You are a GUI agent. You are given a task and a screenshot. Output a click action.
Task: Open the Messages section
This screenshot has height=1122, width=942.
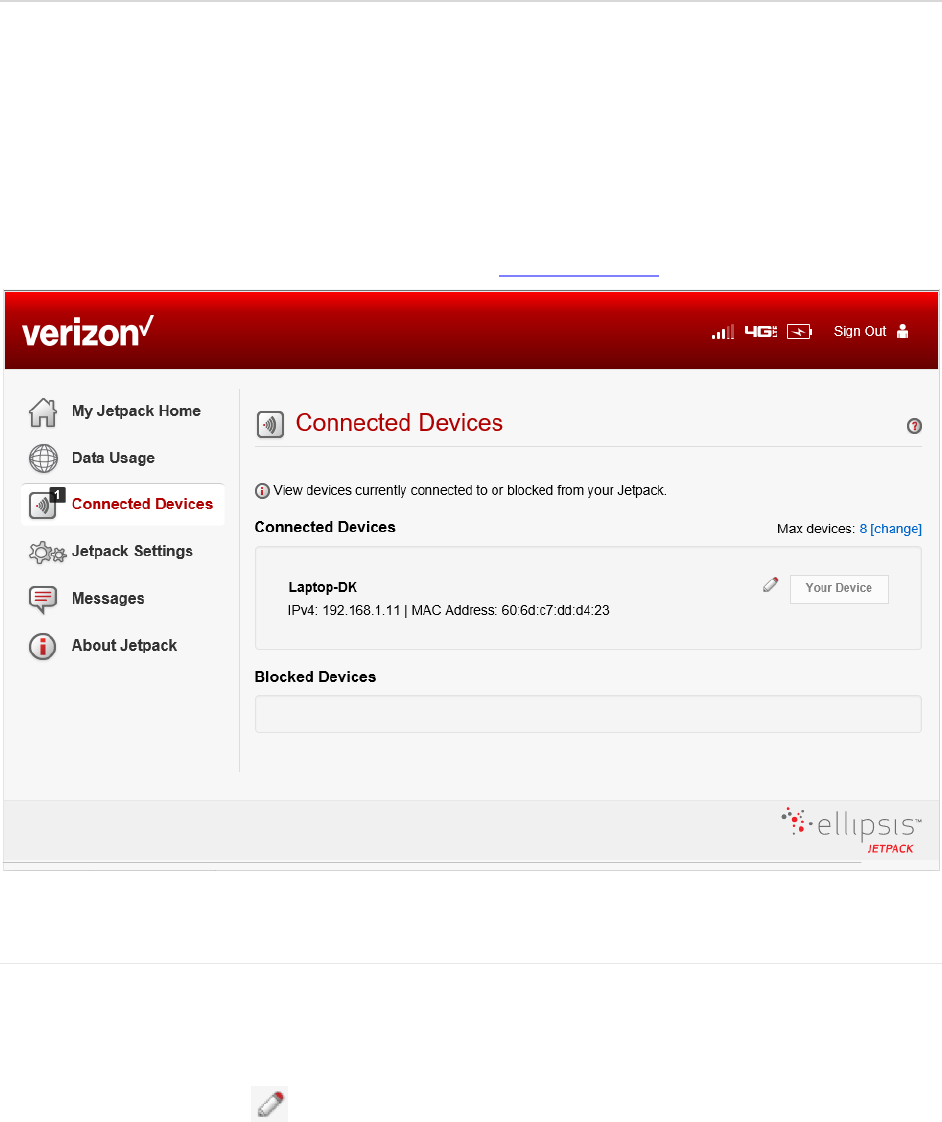coord(108,598)
